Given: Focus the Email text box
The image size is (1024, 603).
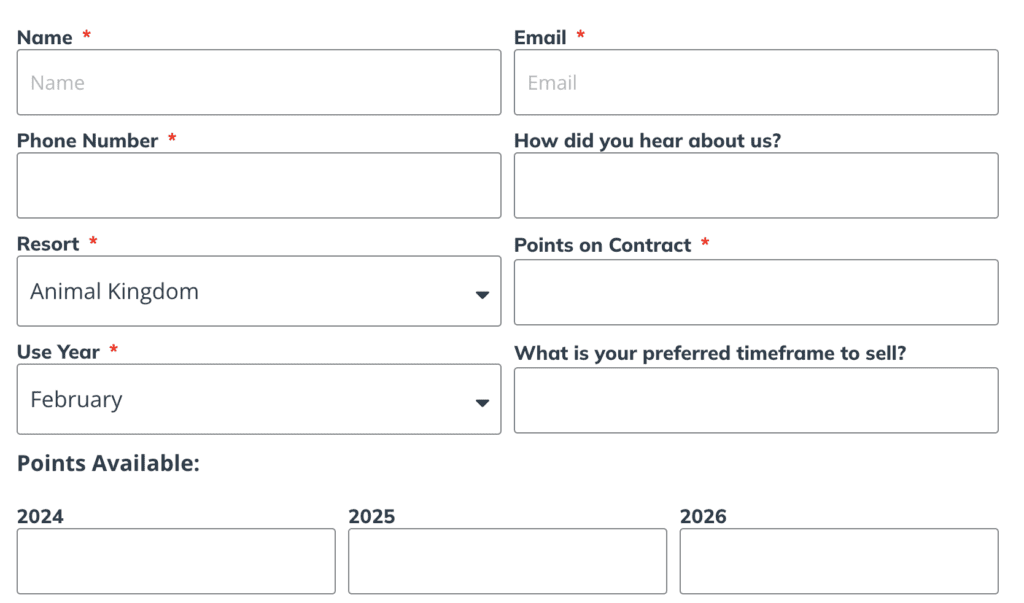Looking at the screenshot, I should tap(756, 82).
